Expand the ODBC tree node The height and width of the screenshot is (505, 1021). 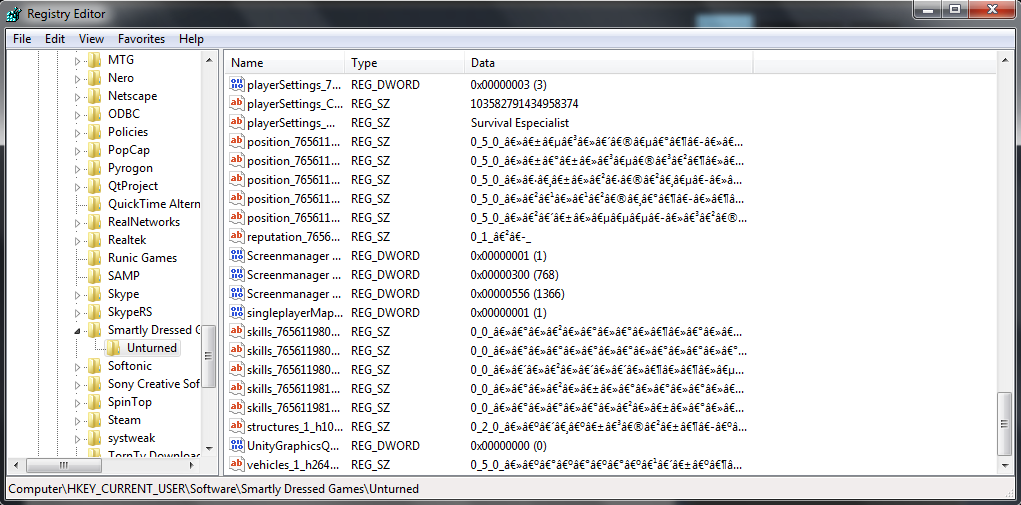77,115
